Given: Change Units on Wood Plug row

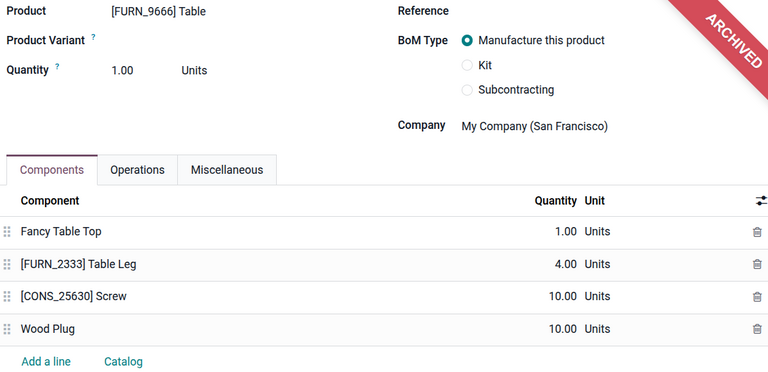Looking at the screenshot, I should pos(598,329).
